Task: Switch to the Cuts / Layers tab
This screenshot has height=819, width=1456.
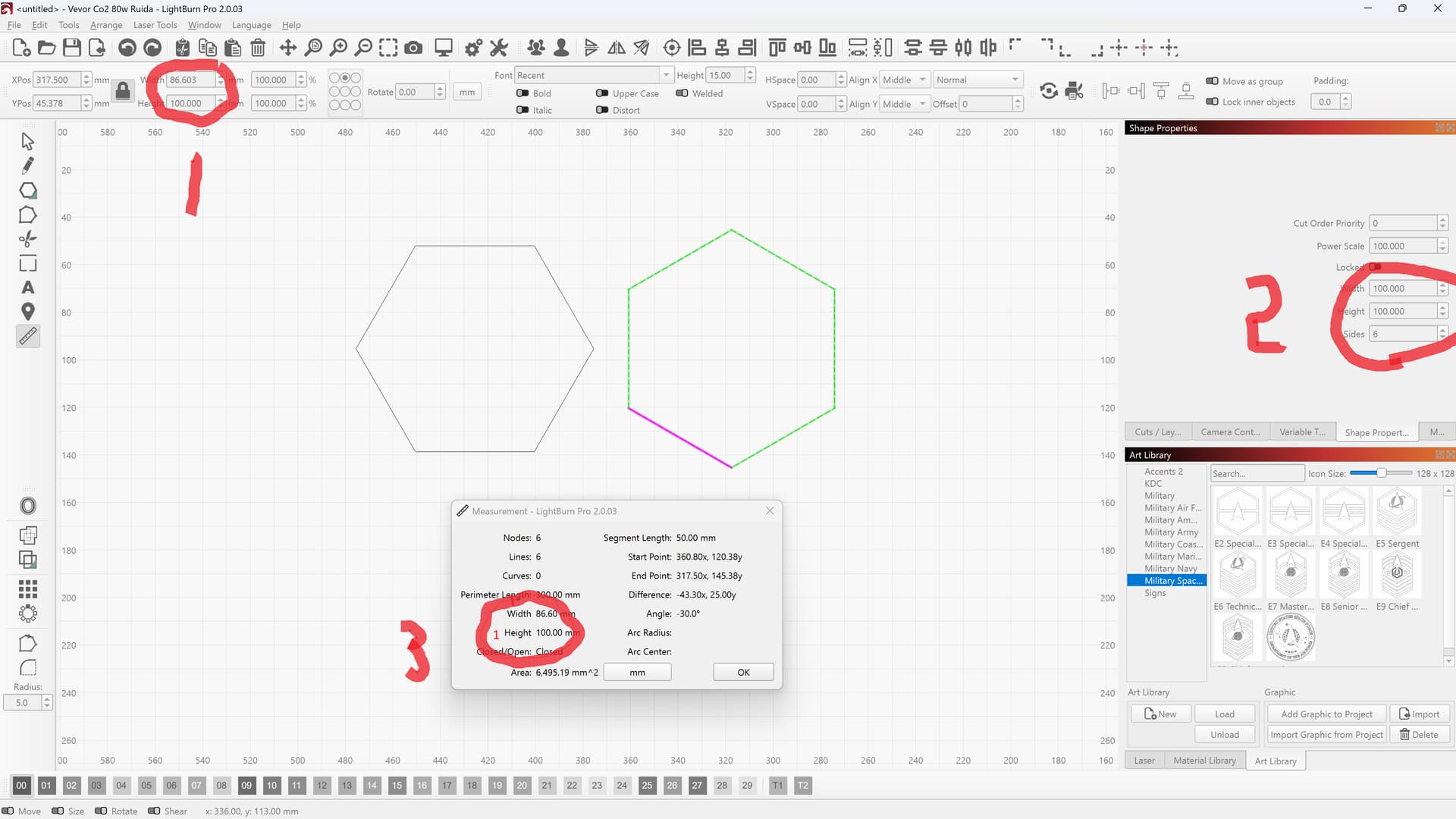Action: point(1157,431)
